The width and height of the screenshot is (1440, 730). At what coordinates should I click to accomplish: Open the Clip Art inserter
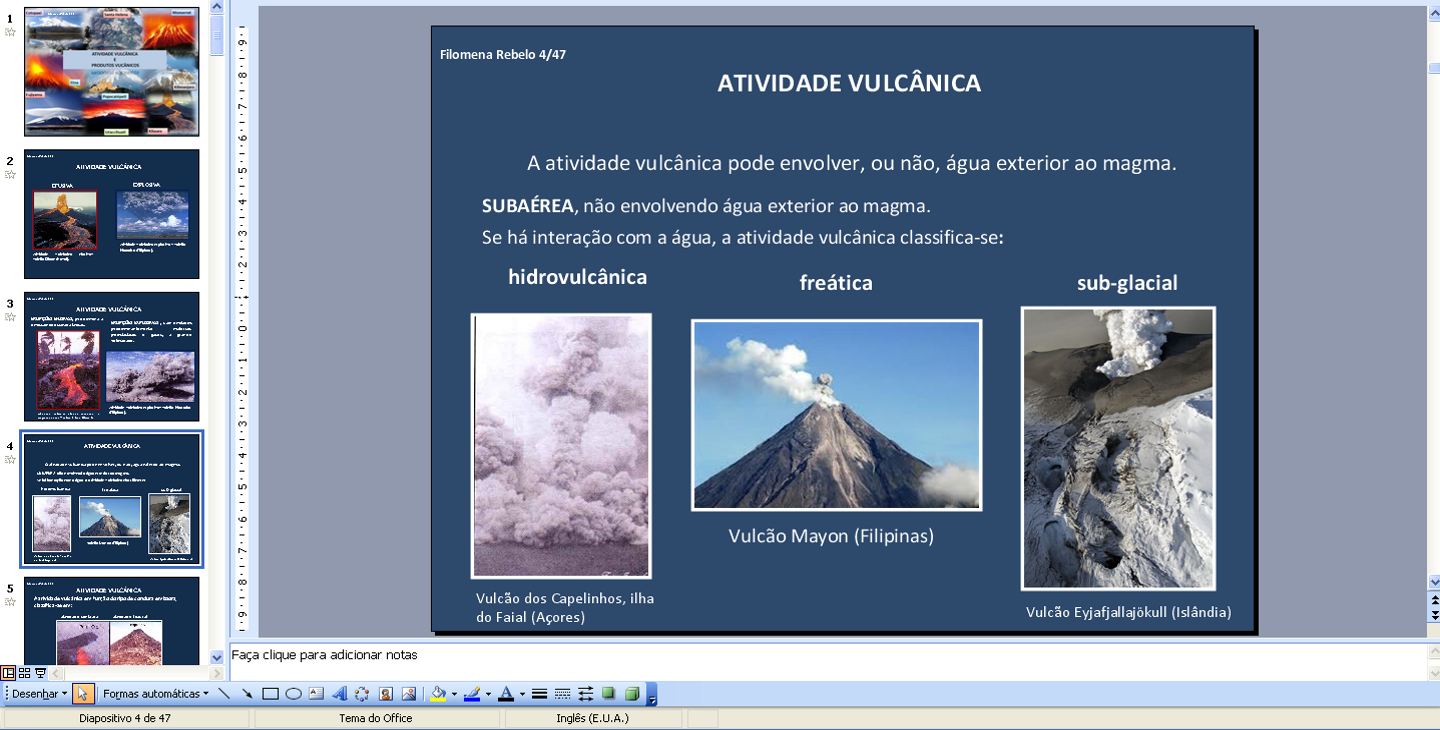click(x=386, y=694)
